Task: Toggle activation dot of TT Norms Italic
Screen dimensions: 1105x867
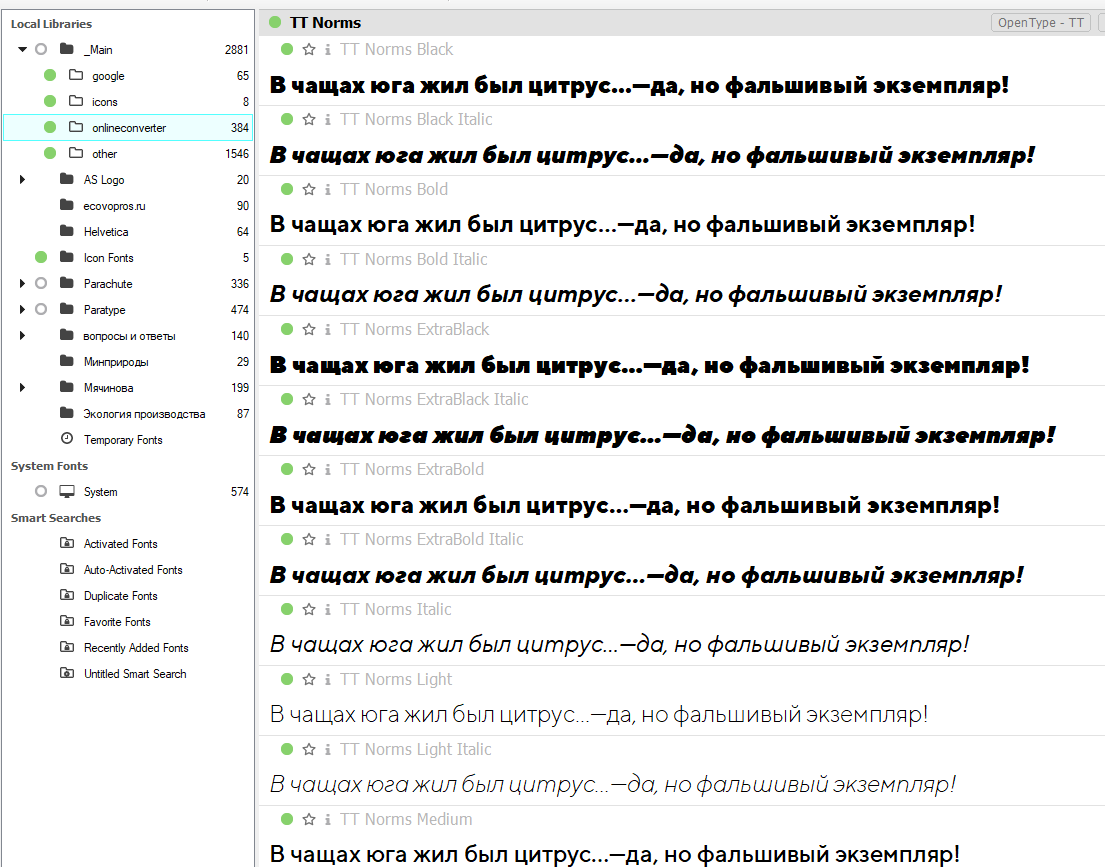Action: click(287, 609)
